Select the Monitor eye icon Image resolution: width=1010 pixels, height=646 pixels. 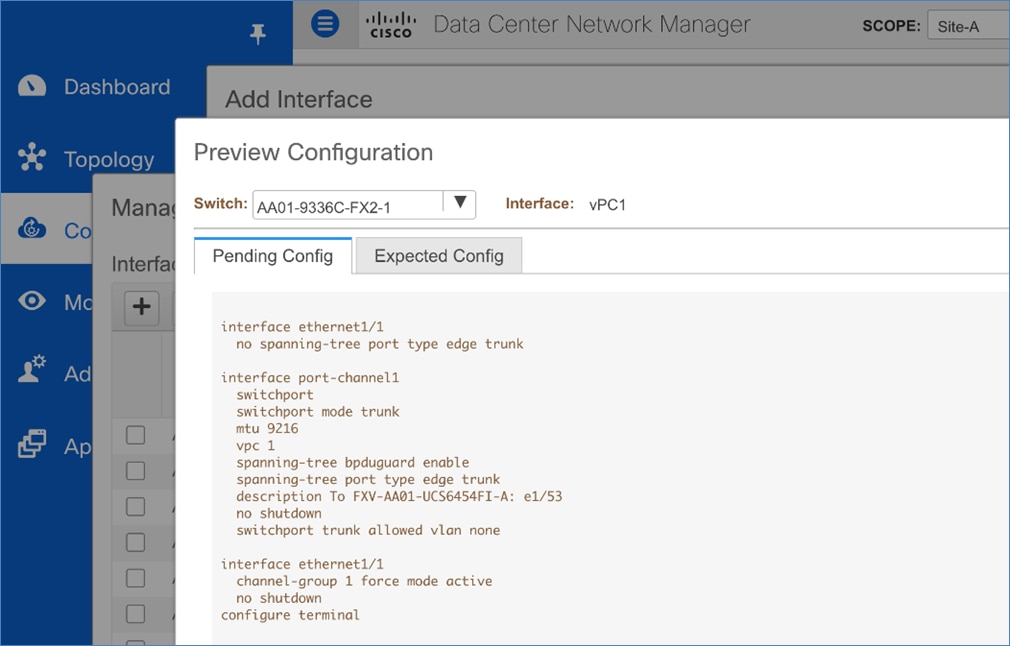(32, 300)
